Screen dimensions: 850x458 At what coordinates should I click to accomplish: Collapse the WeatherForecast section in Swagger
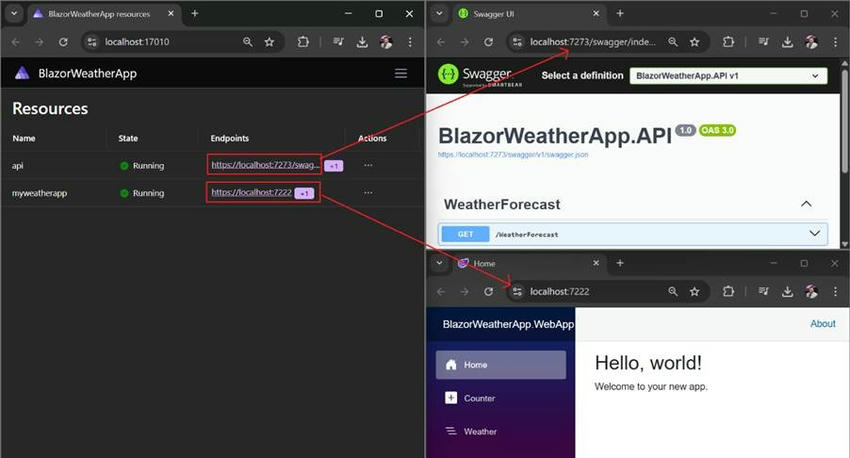tap(806, 204)
